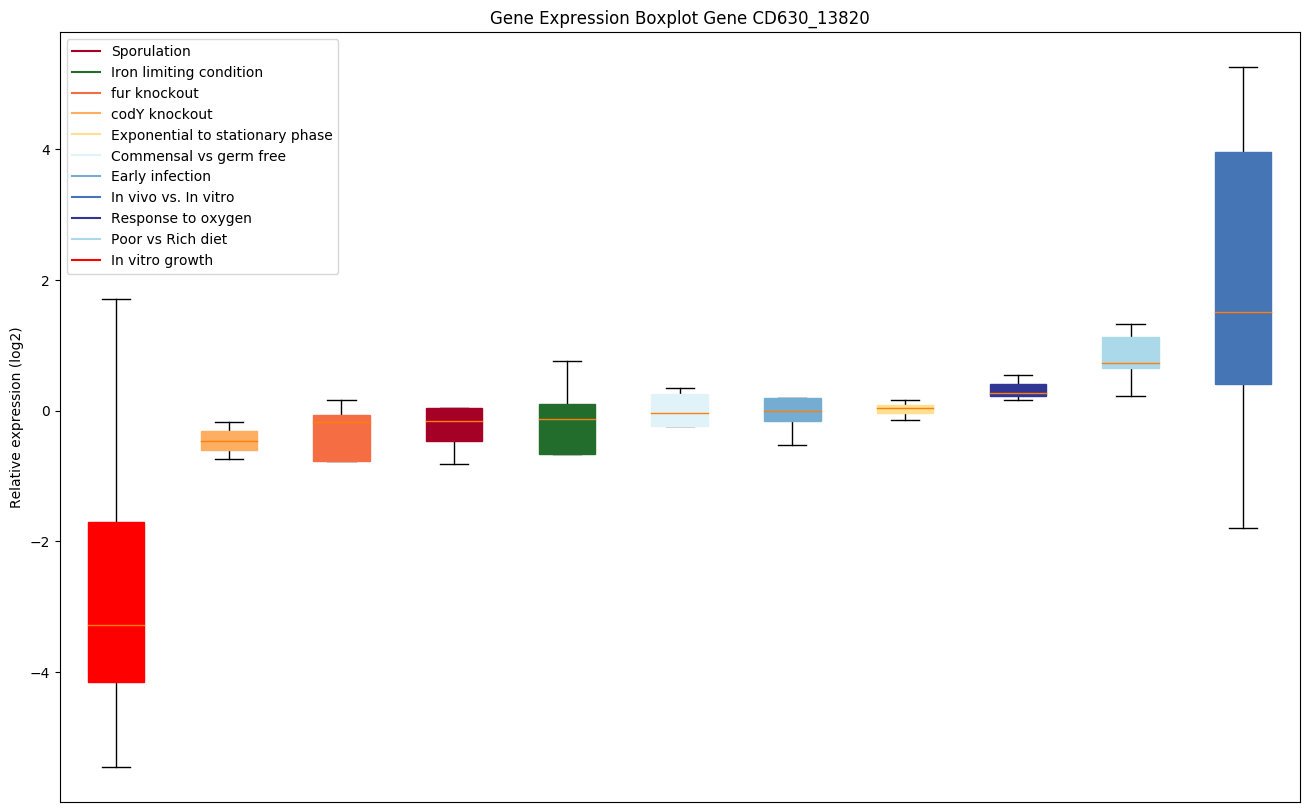Select the navy Response to oxygen box
This screenshot has width=1309, height=812.
click(x=1018, y=389)
